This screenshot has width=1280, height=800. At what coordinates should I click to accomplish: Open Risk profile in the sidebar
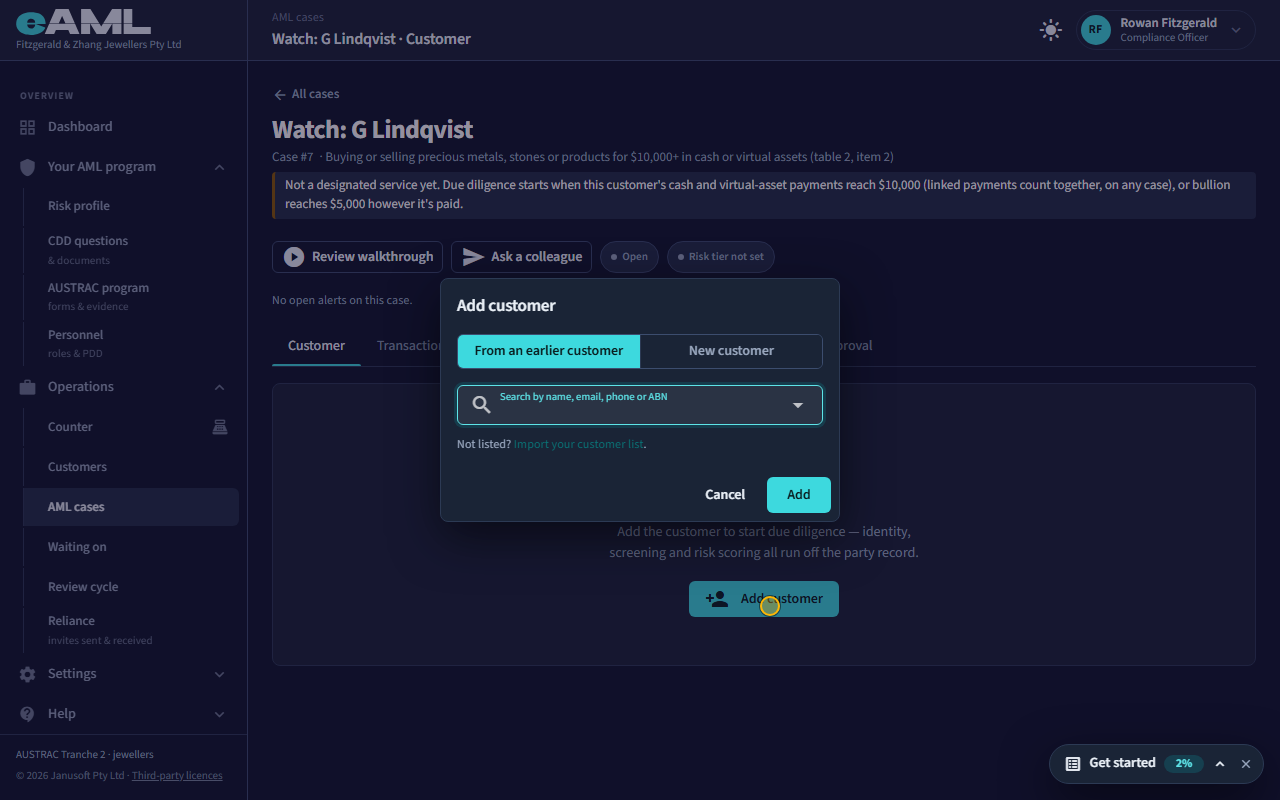pos(131,206)
